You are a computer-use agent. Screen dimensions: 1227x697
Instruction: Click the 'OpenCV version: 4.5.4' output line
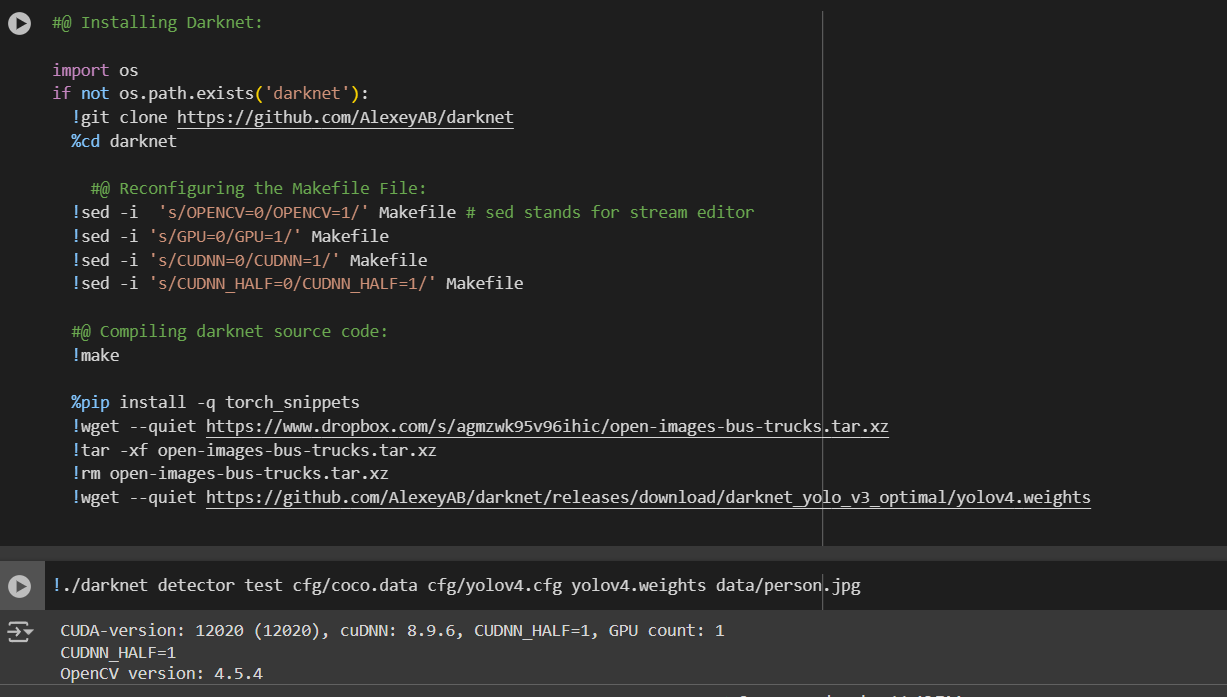(161, 674)
